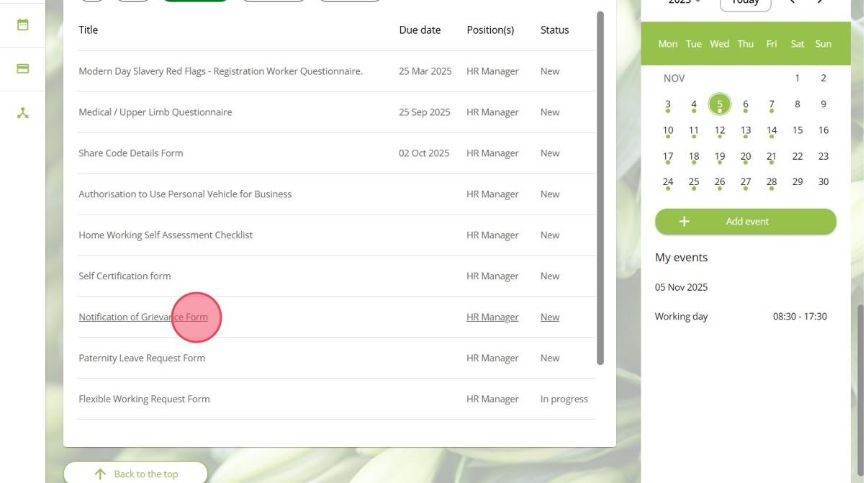Screen dimensions: 864x483
Task: Open the Flexible Working Request Form
Action: 144,399
